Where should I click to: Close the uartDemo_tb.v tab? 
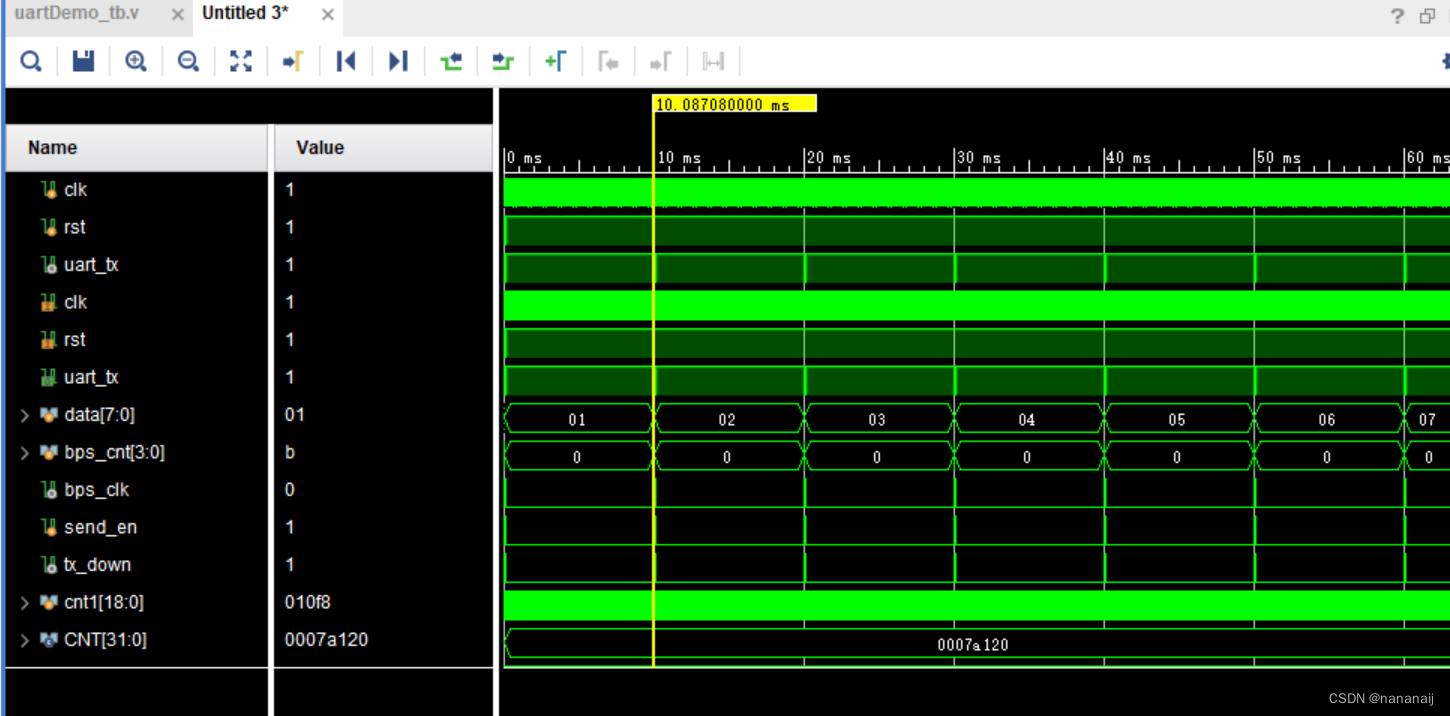click(177, 15)
